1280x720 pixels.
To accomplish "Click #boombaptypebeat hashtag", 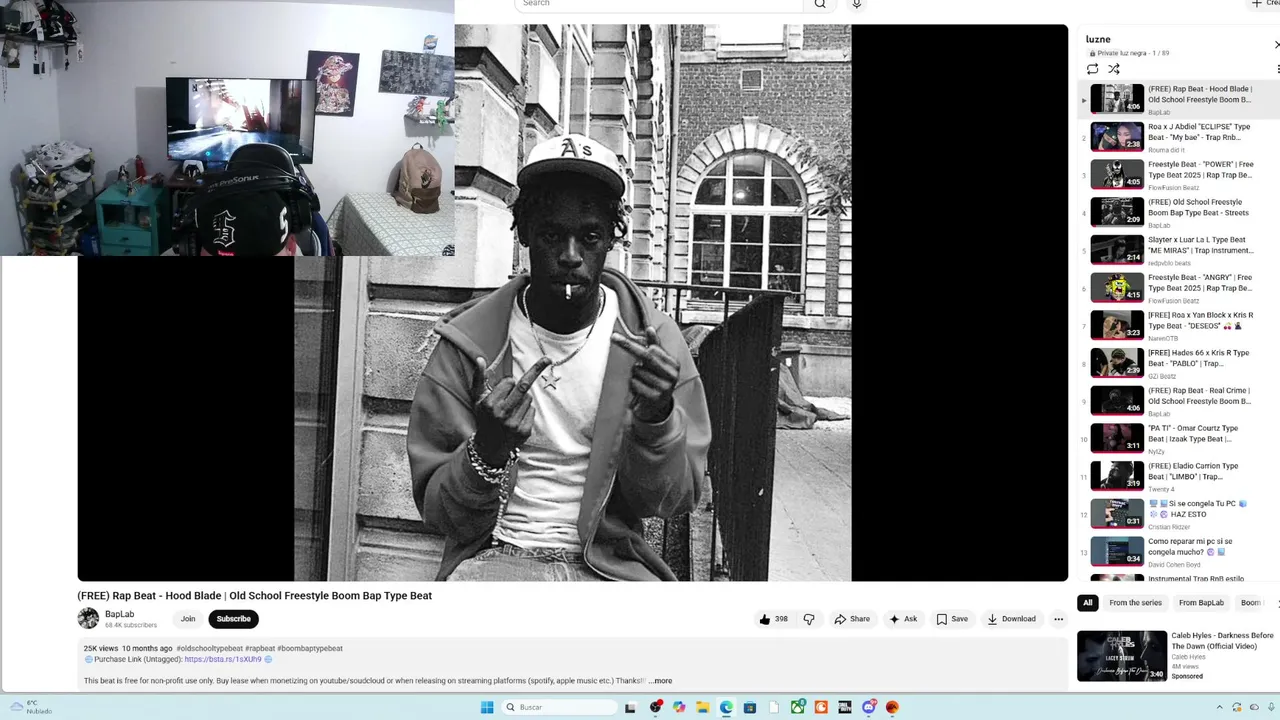I will click(x=310, y=648).
